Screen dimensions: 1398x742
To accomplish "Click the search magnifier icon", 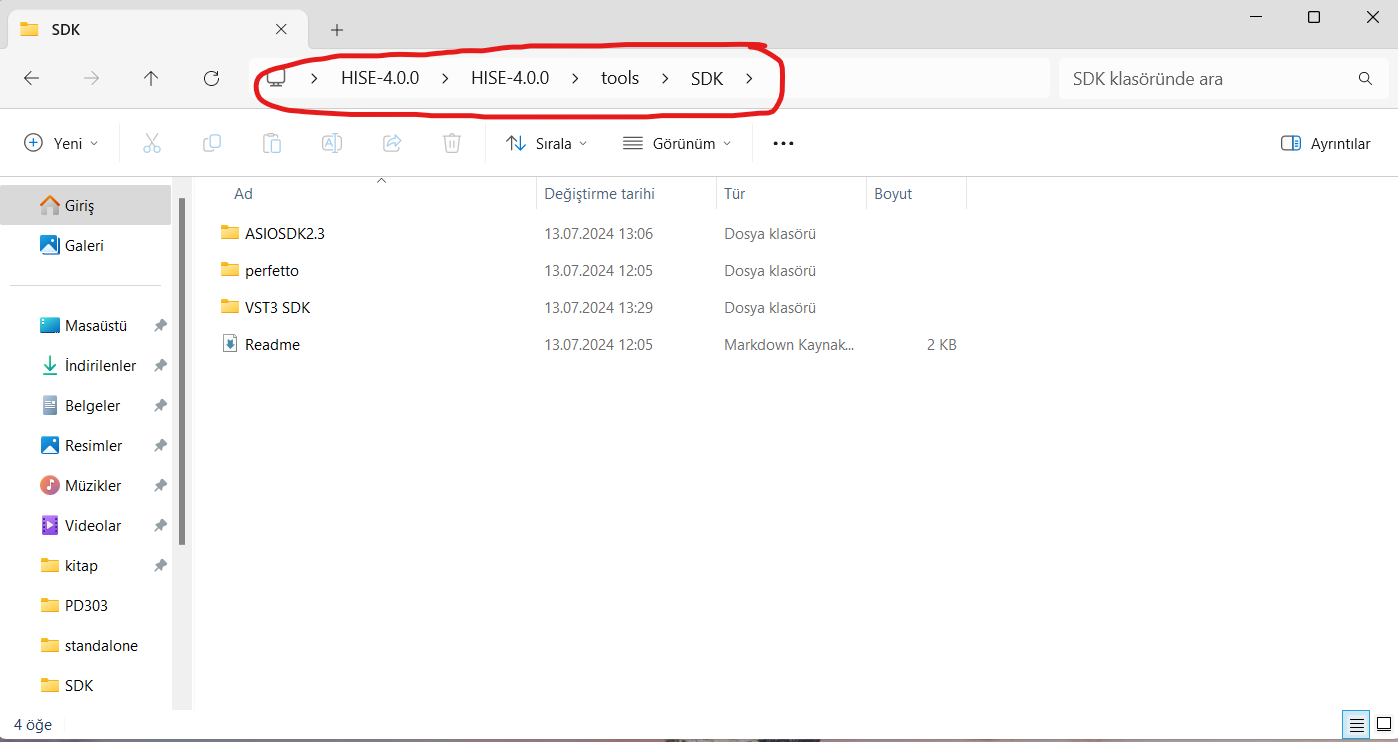I will point(1365,78).
